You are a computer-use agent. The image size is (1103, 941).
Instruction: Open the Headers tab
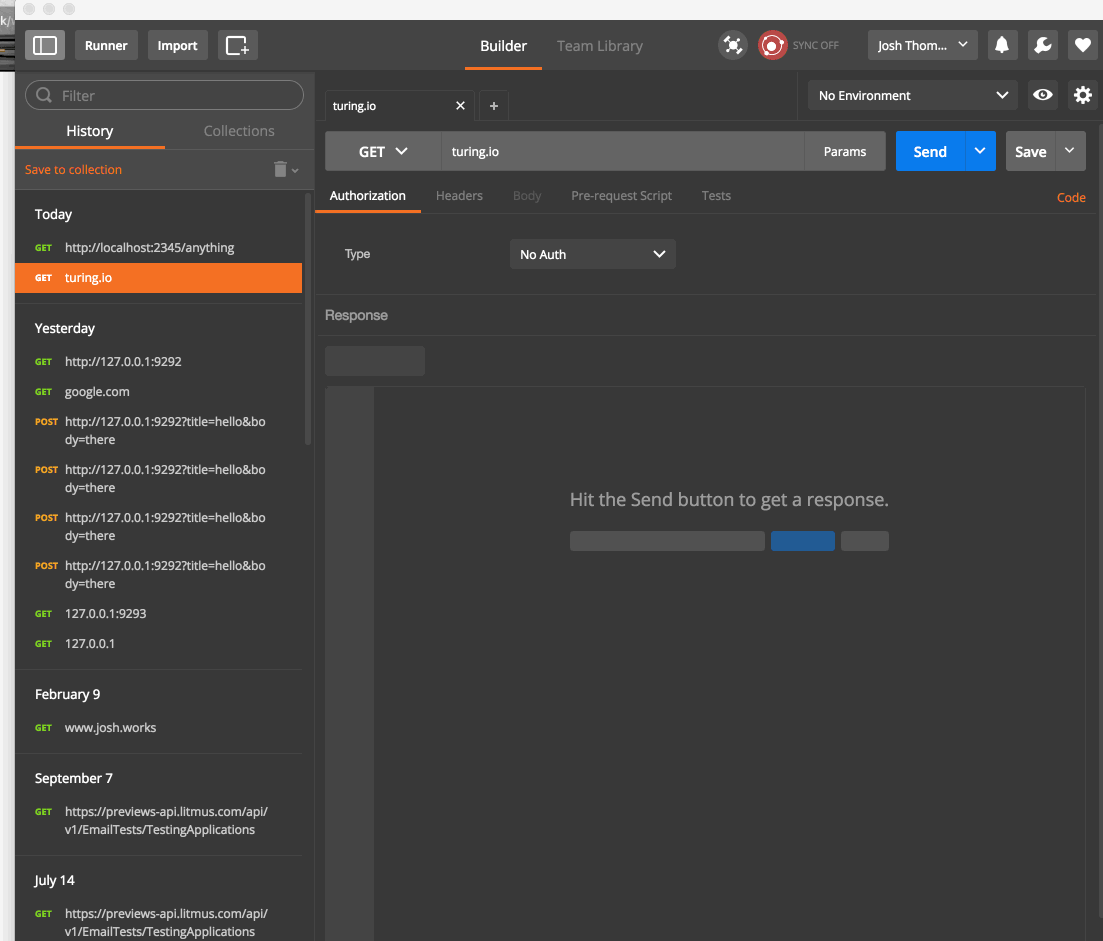[x=459, y=196]
